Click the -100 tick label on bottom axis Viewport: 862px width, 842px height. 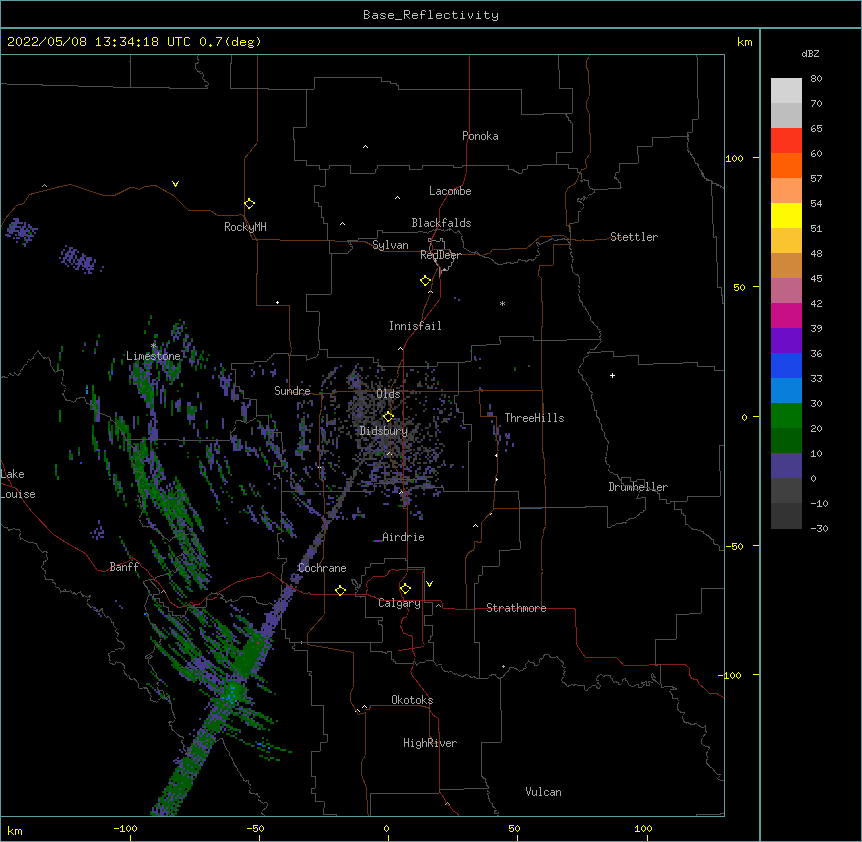[126, 828]
